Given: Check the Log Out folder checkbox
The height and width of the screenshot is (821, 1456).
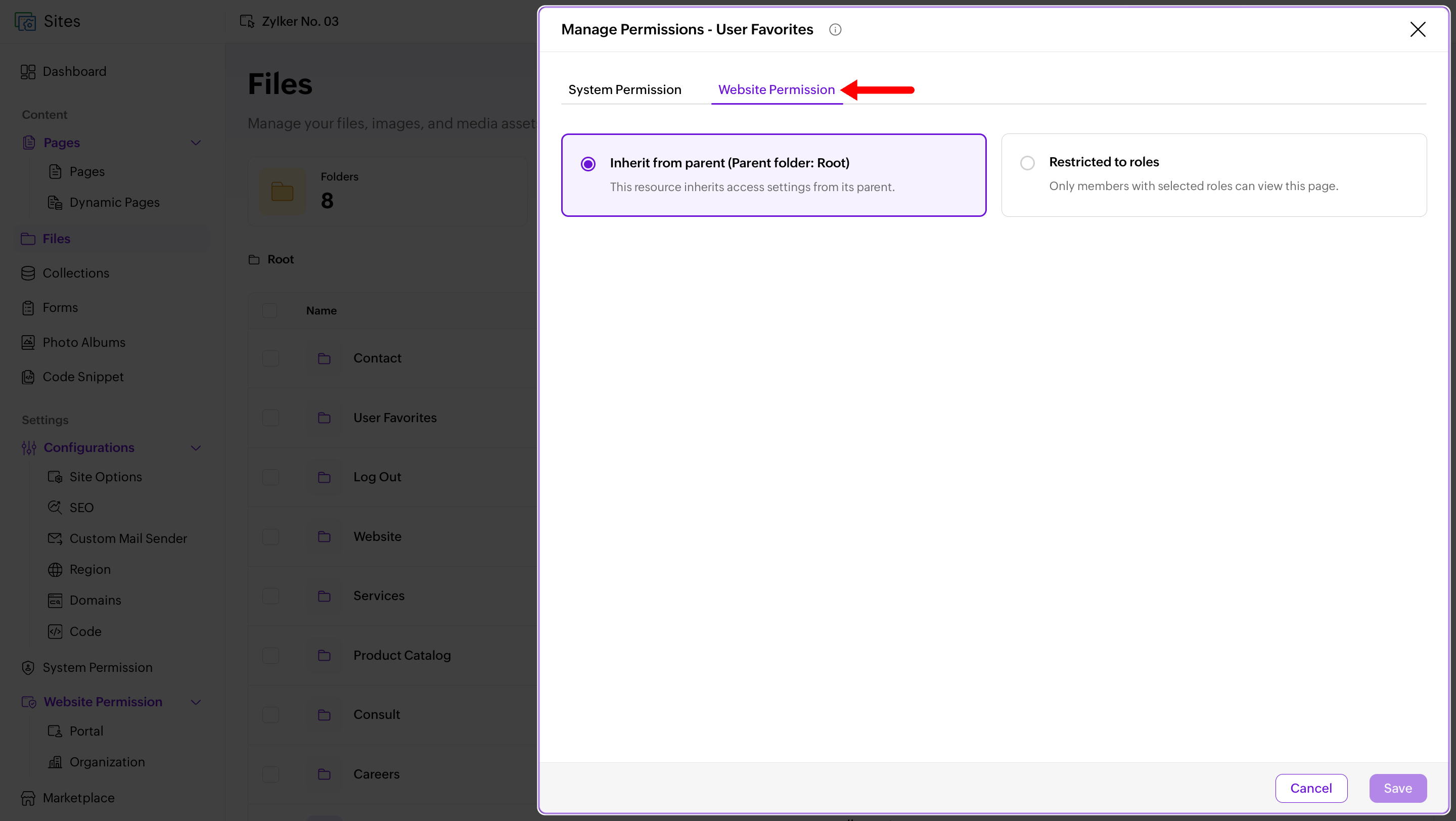Looking at the screenshot, I should pyautogui.click(x=271, y=477).
